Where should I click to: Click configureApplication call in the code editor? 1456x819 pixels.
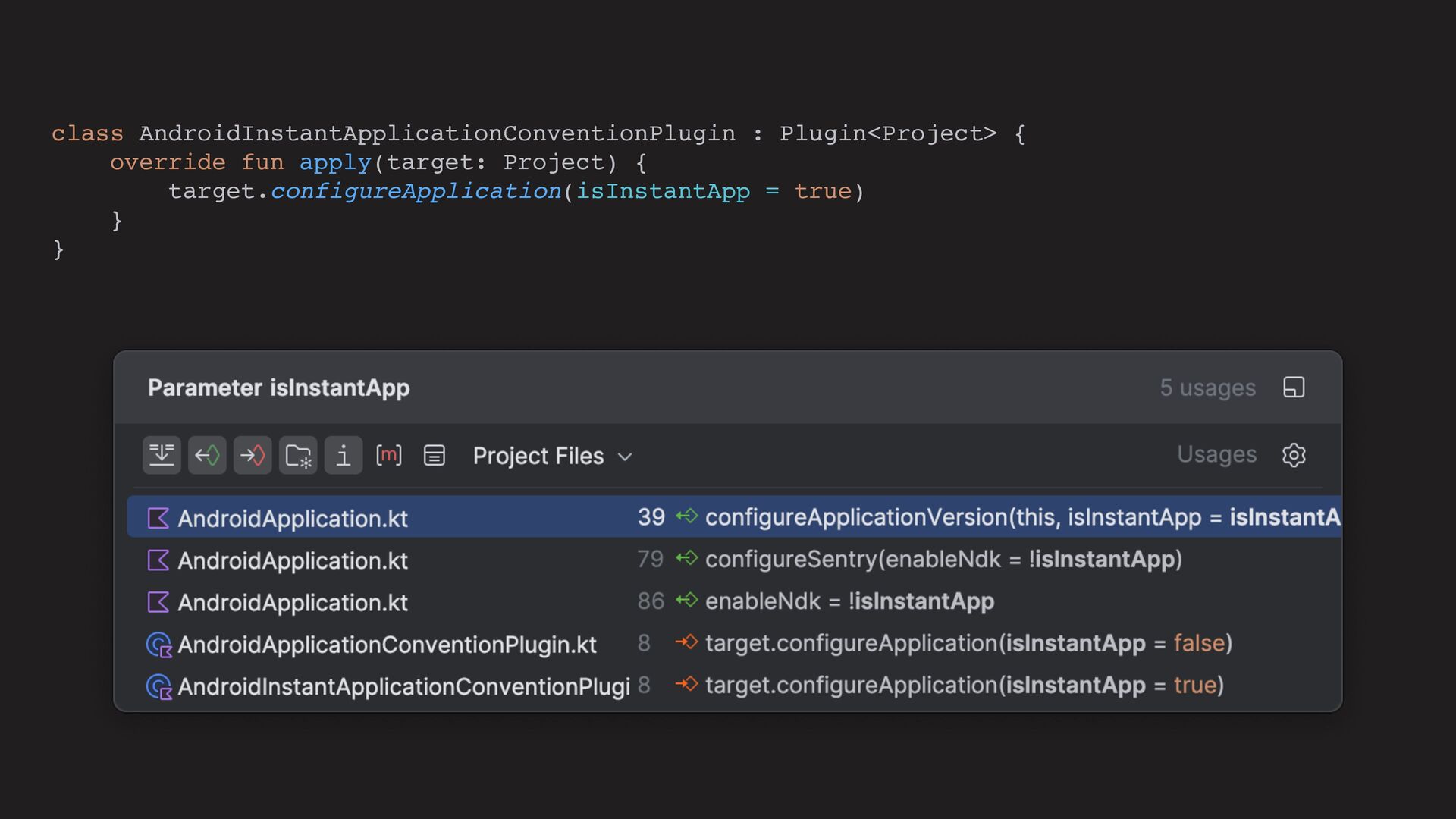[x=416, y=191]
